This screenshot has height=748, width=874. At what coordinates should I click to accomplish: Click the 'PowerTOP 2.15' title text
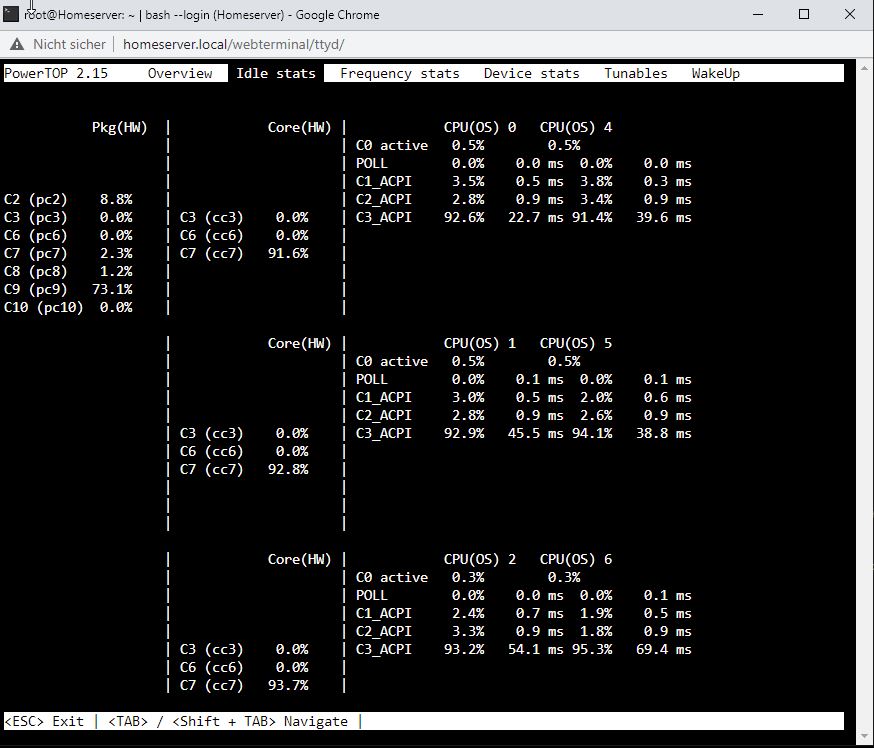click(x=56, y=74)
